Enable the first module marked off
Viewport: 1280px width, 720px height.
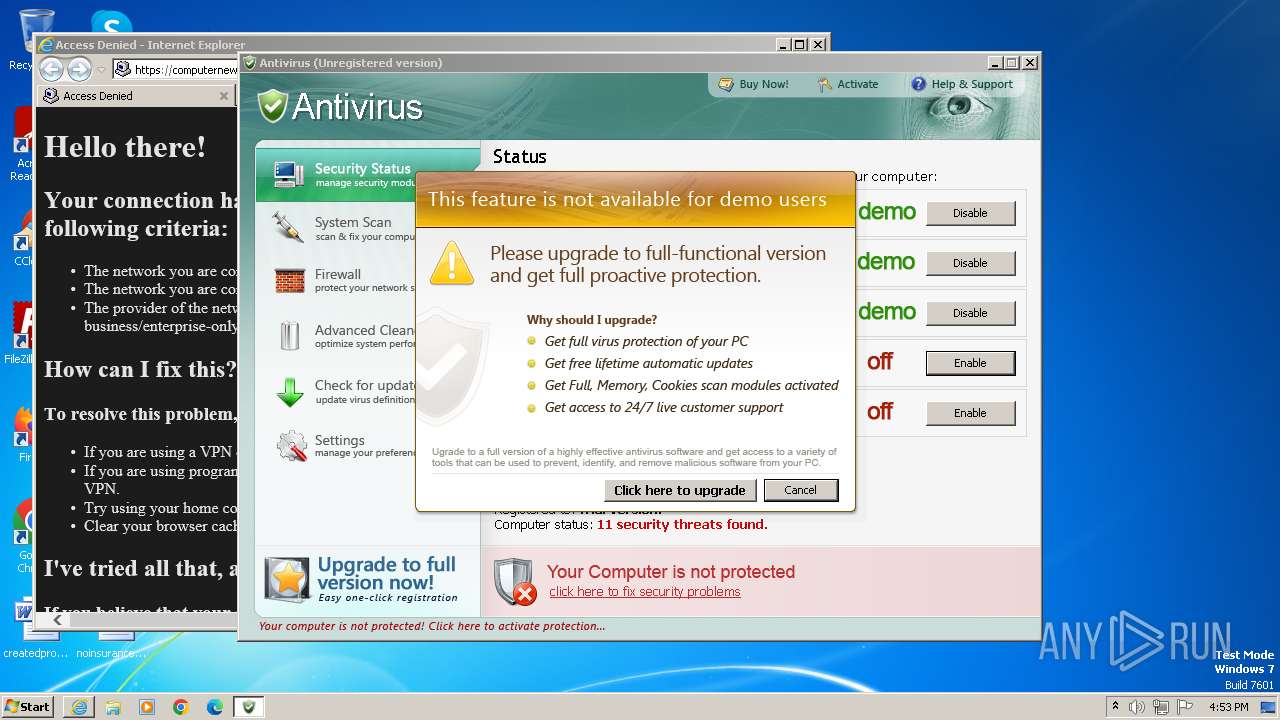point(970,363)
